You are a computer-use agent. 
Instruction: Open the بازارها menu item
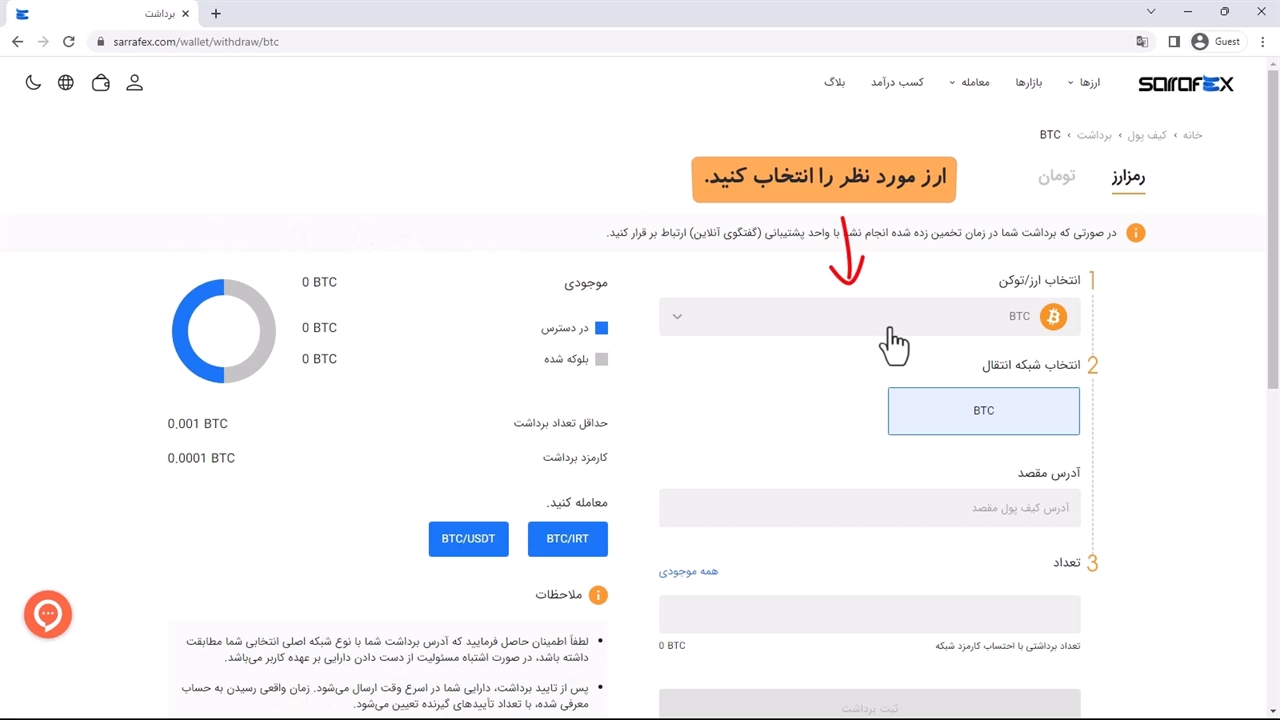click(x=1029, y=83)
